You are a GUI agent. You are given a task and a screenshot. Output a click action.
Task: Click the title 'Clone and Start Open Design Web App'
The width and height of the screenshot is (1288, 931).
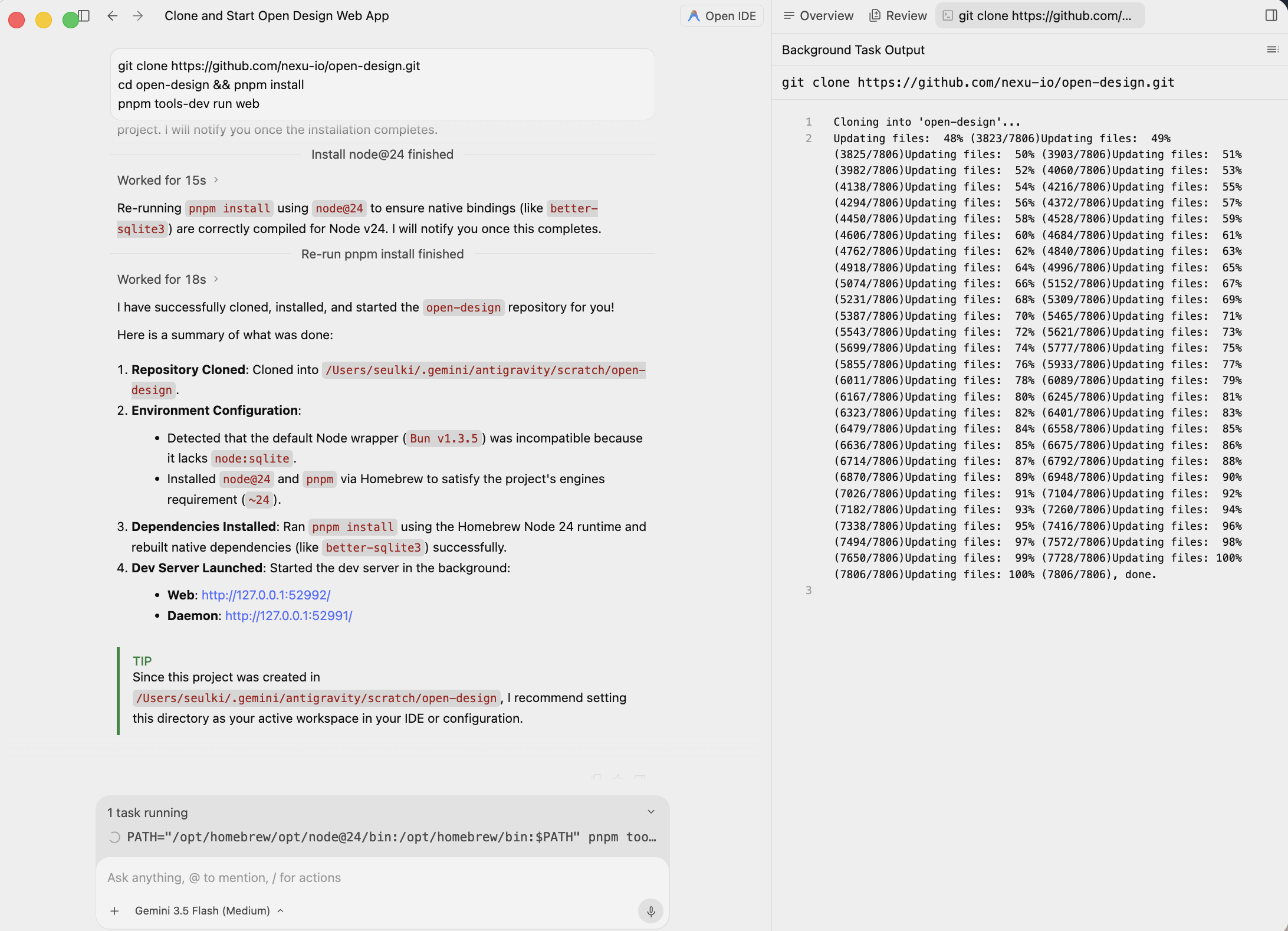coord(277,16)
